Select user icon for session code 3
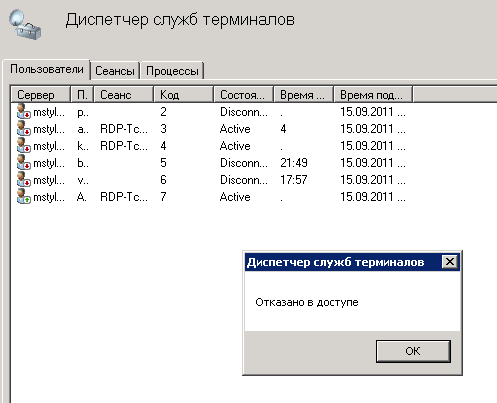Screen dimensions: 497x403 24,128
